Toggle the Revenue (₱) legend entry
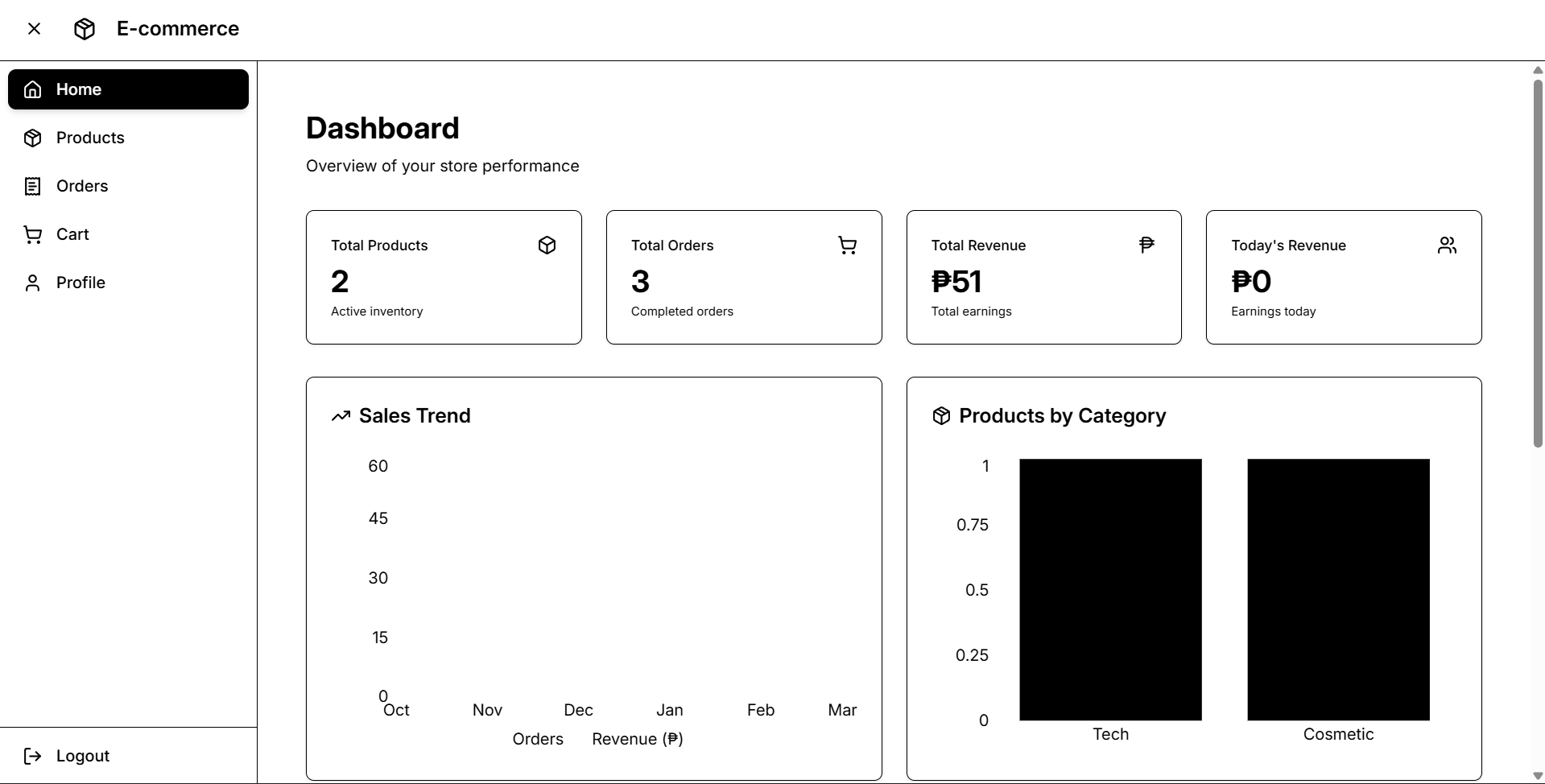 click(x=637, y=739)
